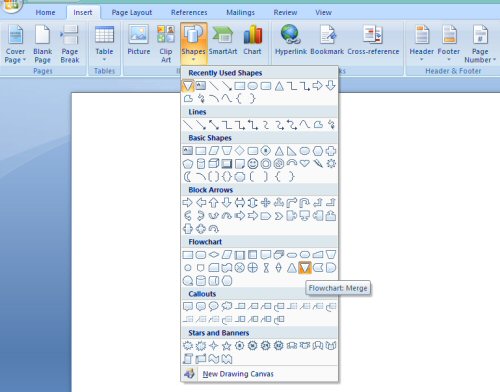
Task: Select the U-Turn Arrow in Block Arrows
Action: pos(305,203)
